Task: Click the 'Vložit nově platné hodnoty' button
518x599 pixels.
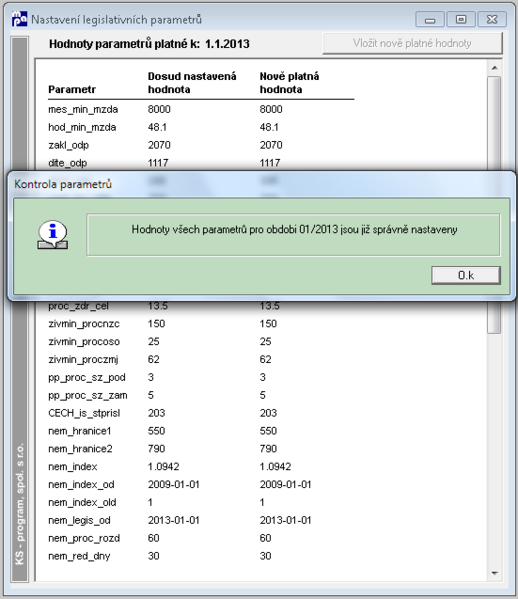Action: pyautogui.click(x=412, y=43)
